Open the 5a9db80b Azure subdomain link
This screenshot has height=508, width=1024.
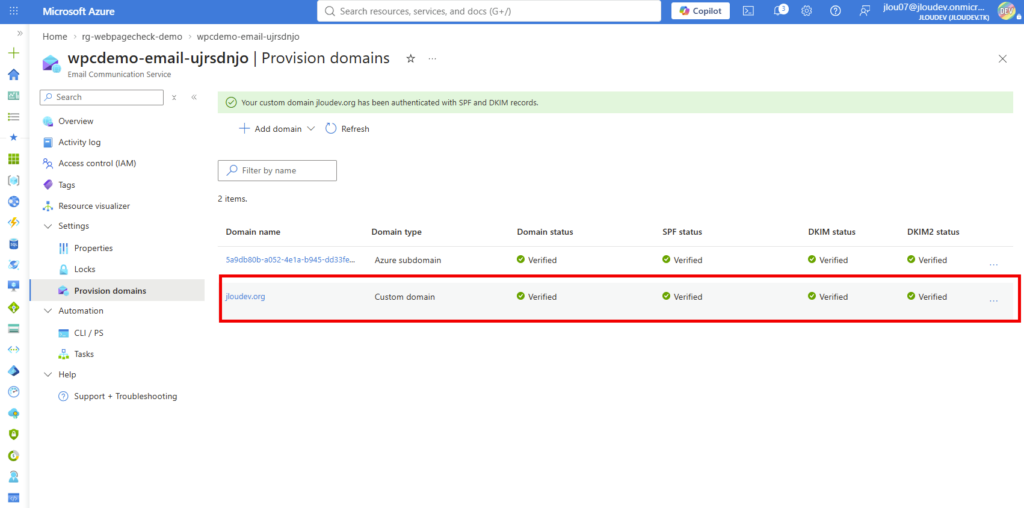(x=291, y=260)
